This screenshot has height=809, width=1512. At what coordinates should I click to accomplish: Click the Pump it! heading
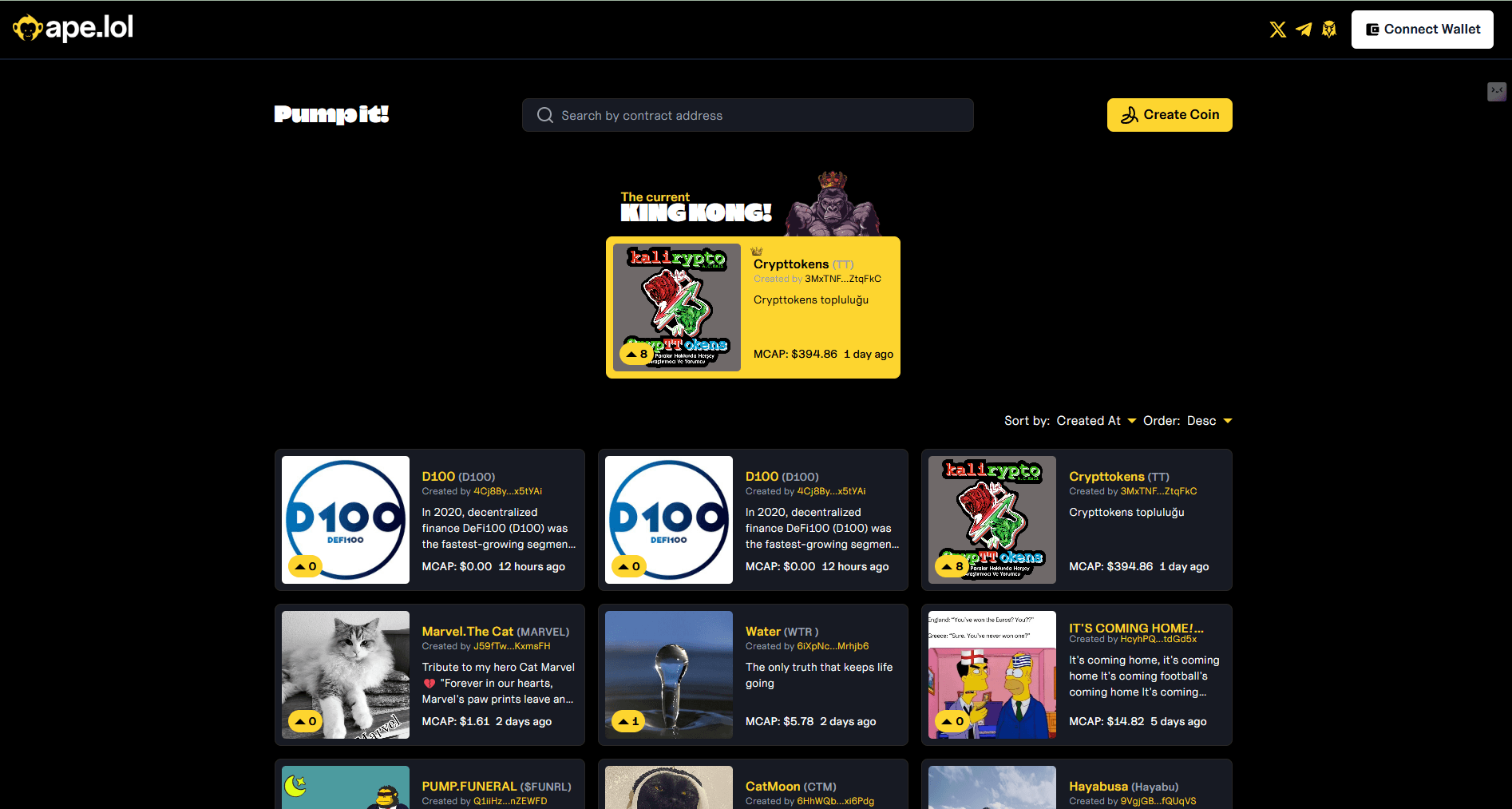[331, 114]
